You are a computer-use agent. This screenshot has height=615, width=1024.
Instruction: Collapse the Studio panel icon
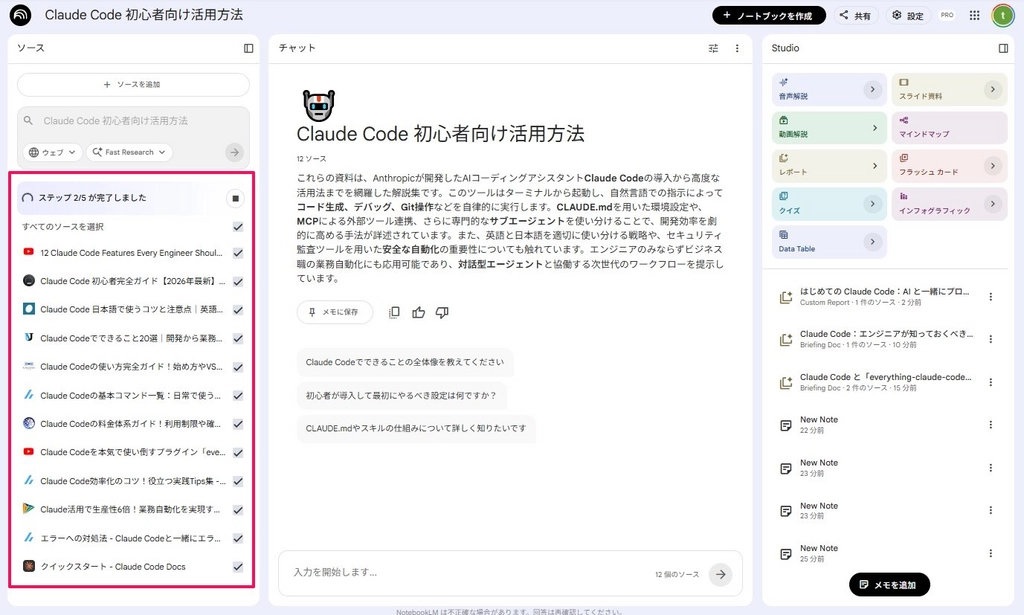1003,48
